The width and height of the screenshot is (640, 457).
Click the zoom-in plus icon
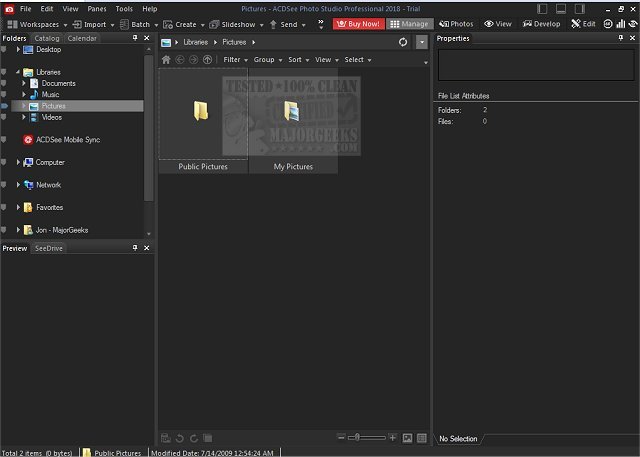(x=393, y=438)
